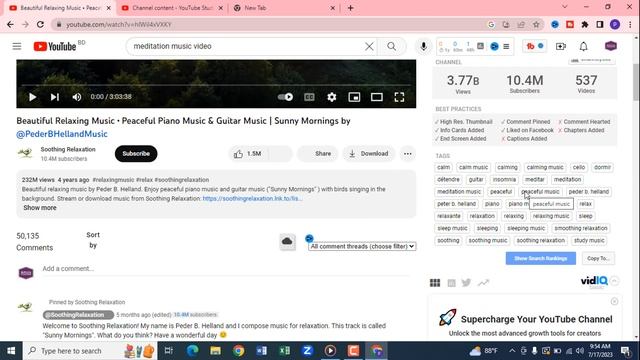Open Zoom from taskbar
640x360 pixels.
coord(307,351)
